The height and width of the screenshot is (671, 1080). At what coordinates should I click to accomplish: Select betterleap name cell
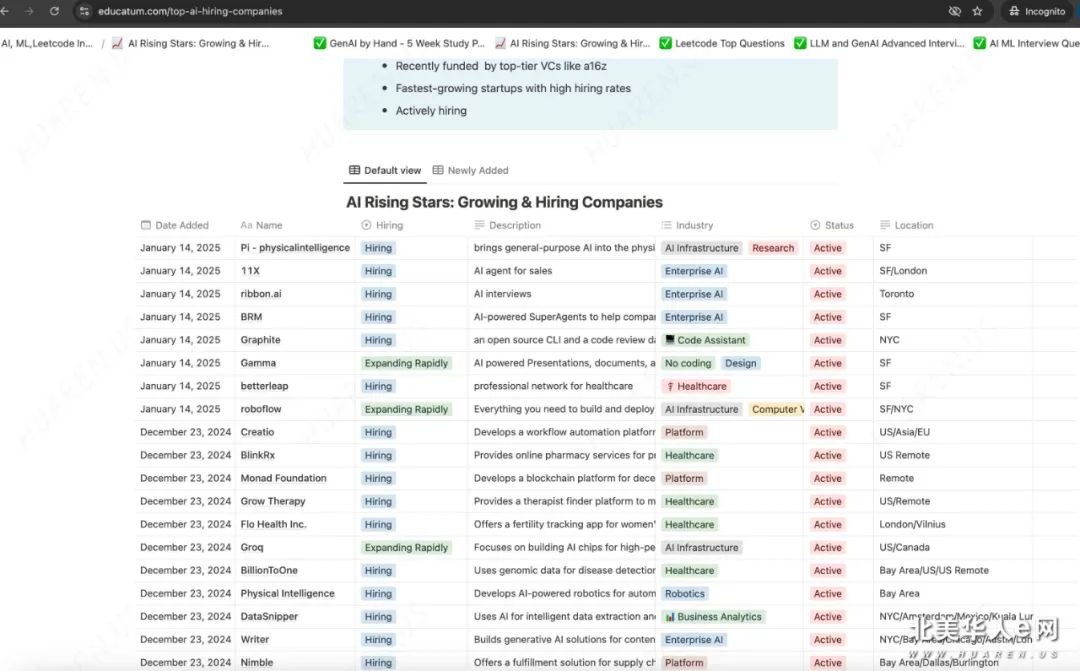[264, 386]
